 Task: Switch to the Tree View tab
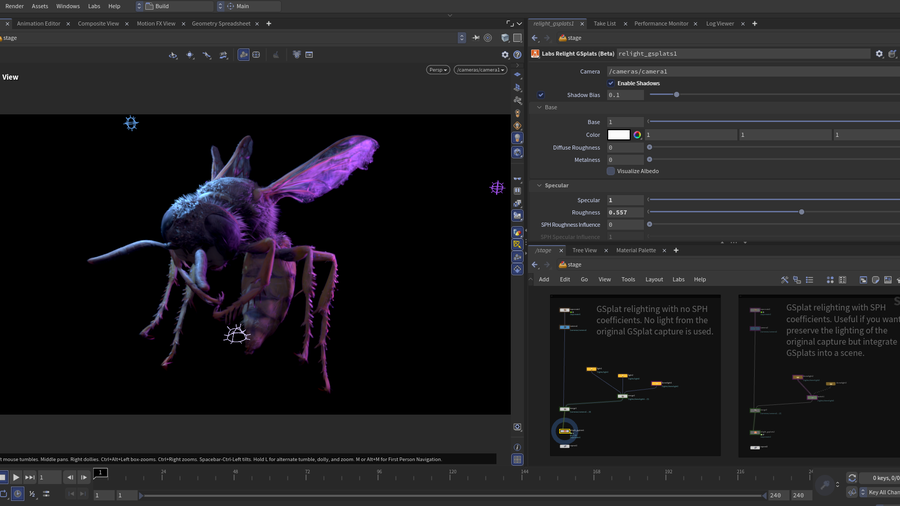(584, 250)
